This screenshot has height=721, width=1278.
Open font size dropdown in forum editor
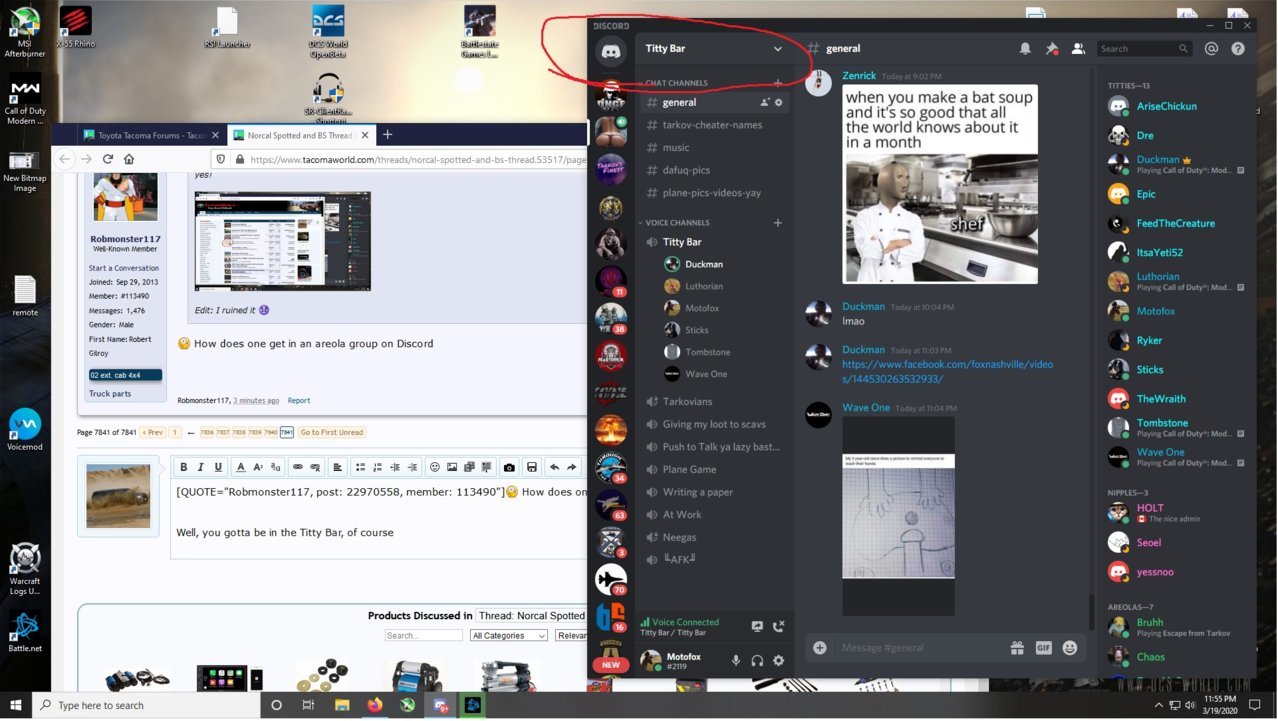pos(258,467)
